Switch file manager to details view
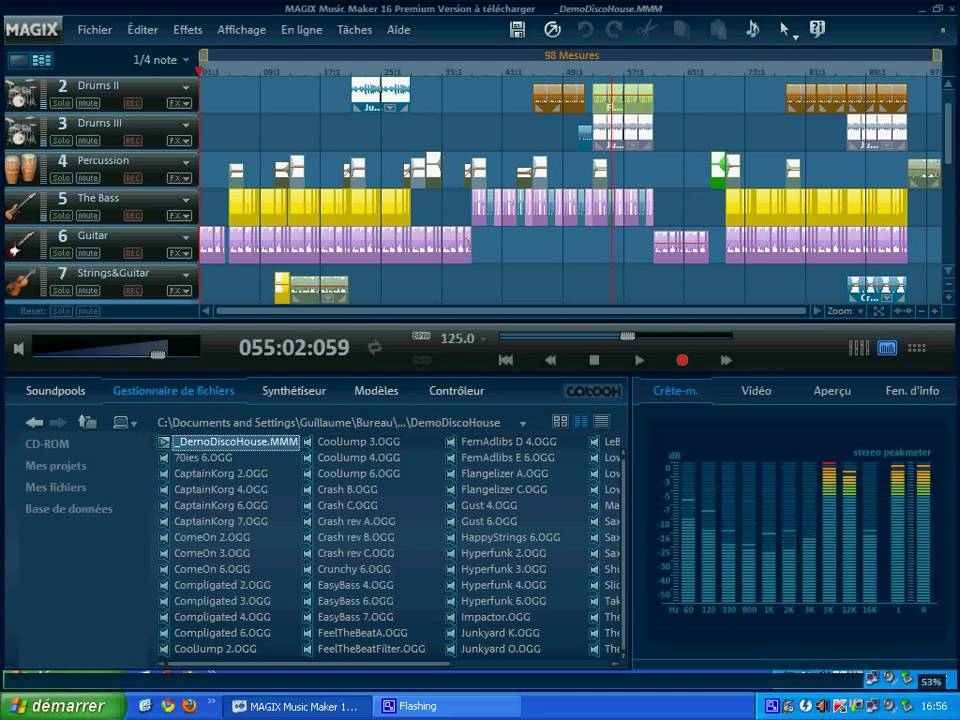The height and width of the screenshot is (720, 960). (x=601, y=421)
